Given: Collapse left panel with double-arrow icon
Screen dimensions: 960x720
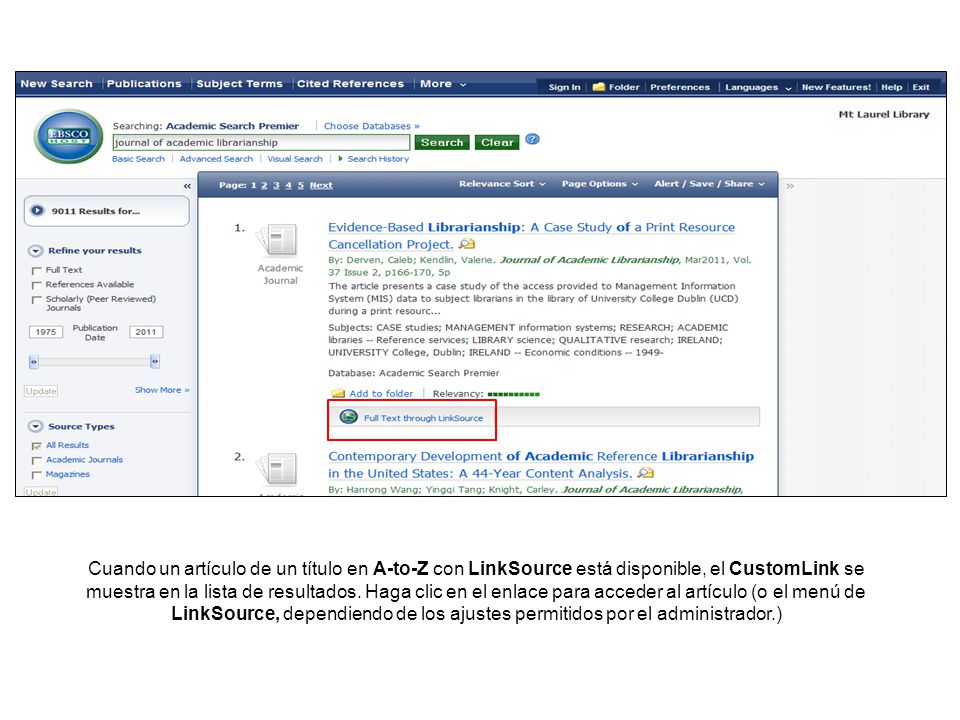Looking at the screenshot, I should pyautogui.click(x=187, y=186).
